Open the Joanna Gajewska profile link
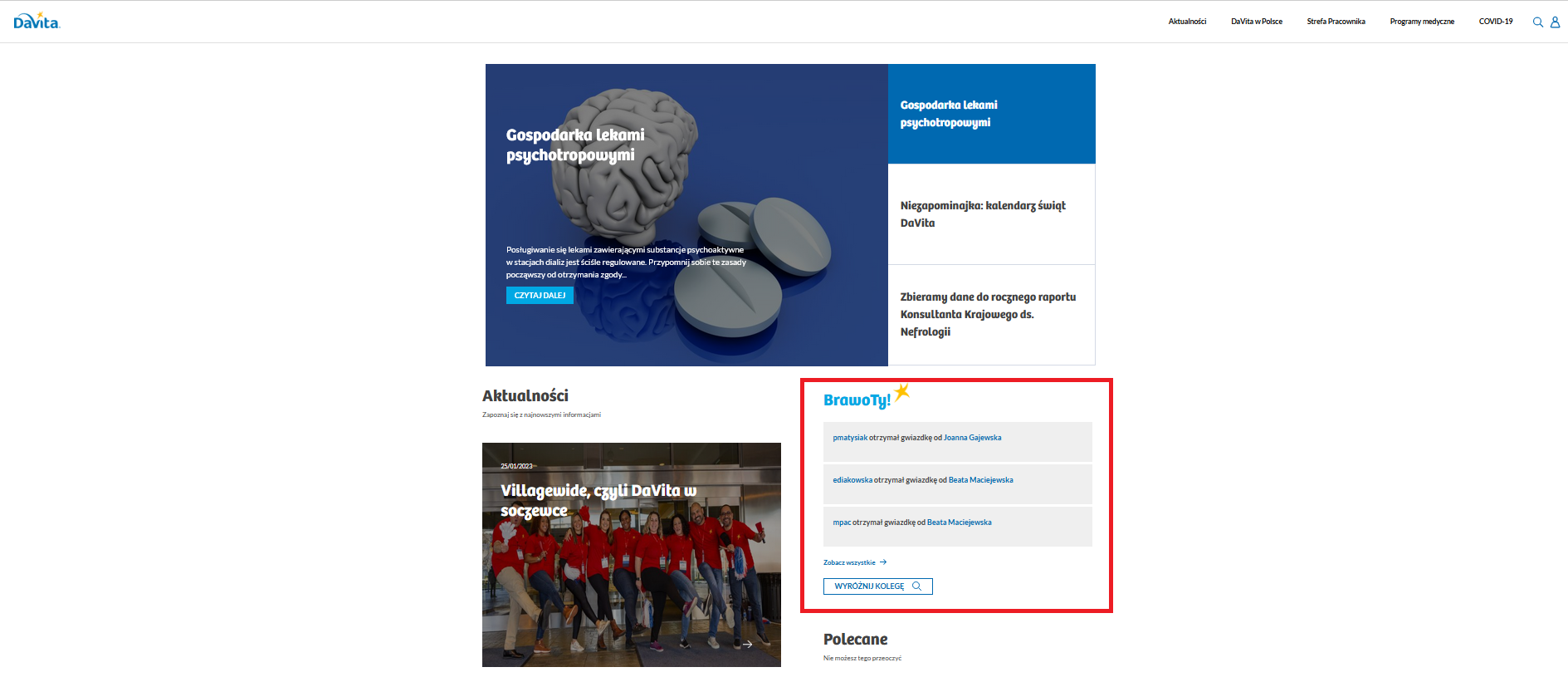 972,438
